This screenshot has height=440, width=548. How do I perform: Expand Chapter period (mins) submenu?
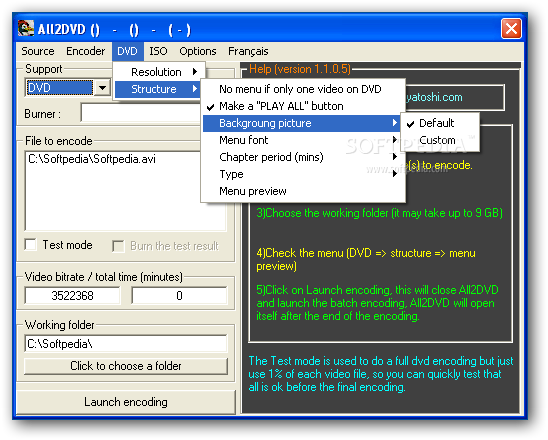tap(303, 157)
